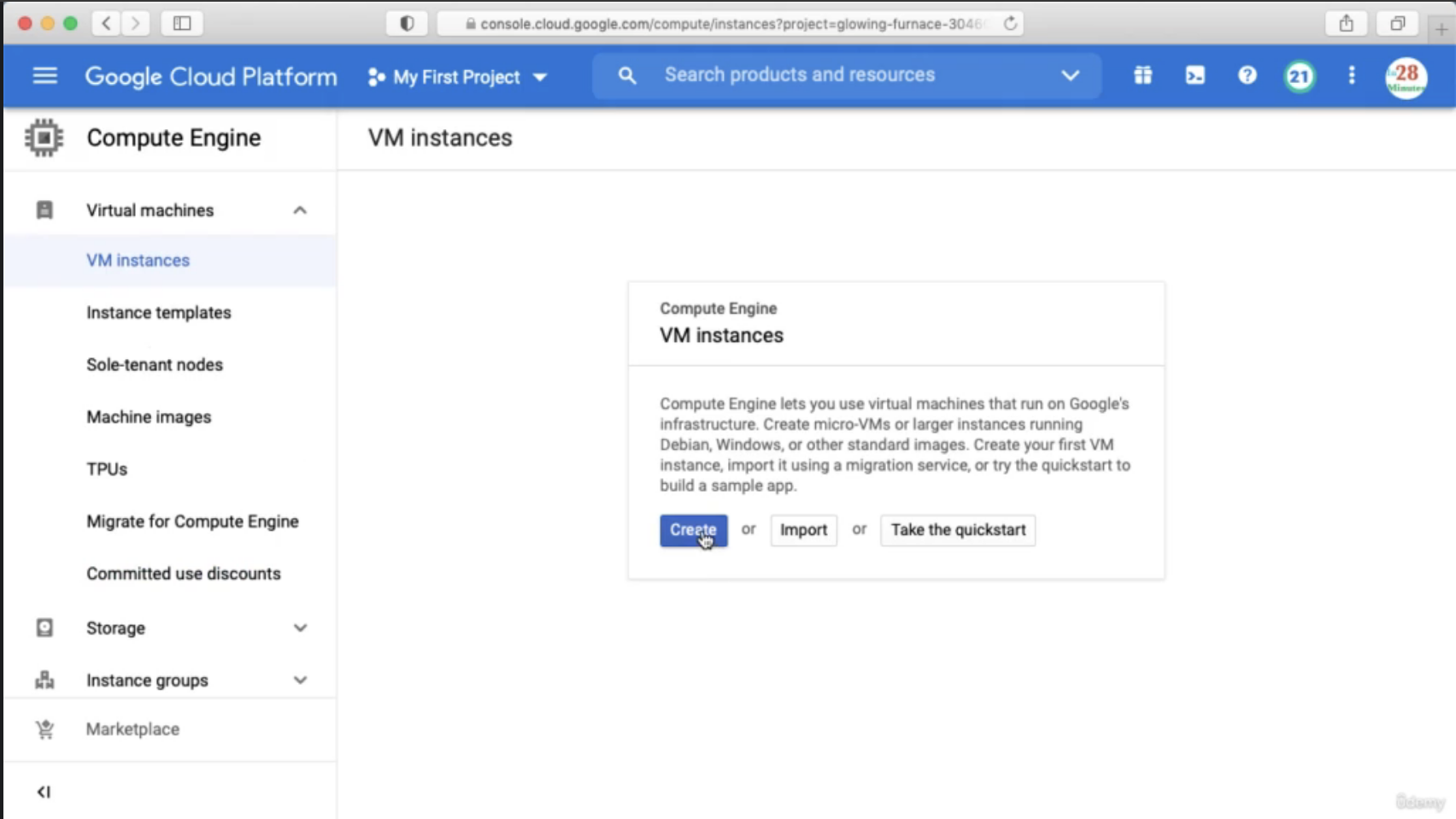Image resolution: width=1456 pixels, height=819 pixels.
Task: Click the Google Cloud Platform logo
Action: coord(211,77)
